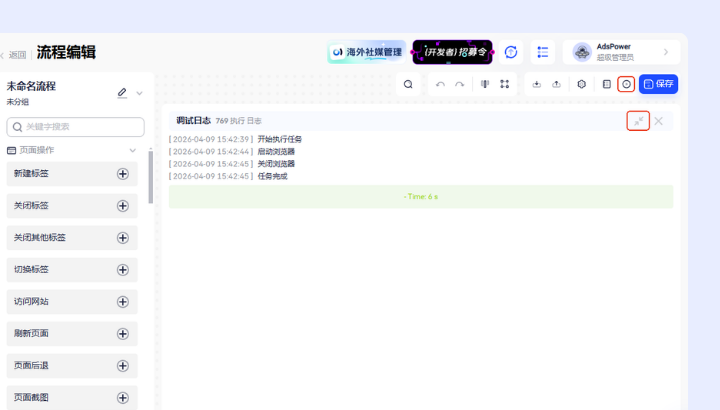
Task: Undo the last flow edit
Action: coord(440,84)
